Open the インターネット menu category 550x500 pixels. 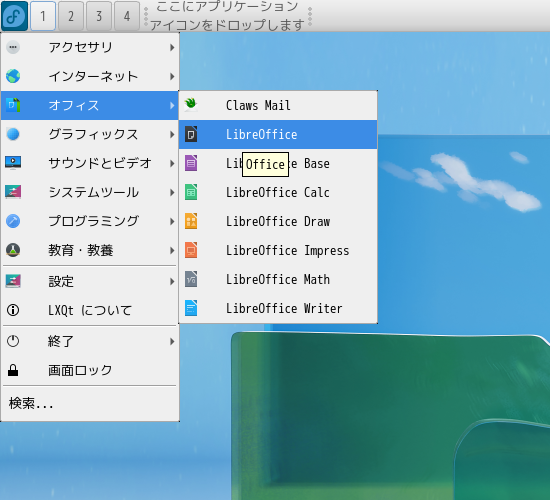coord(90,76)
